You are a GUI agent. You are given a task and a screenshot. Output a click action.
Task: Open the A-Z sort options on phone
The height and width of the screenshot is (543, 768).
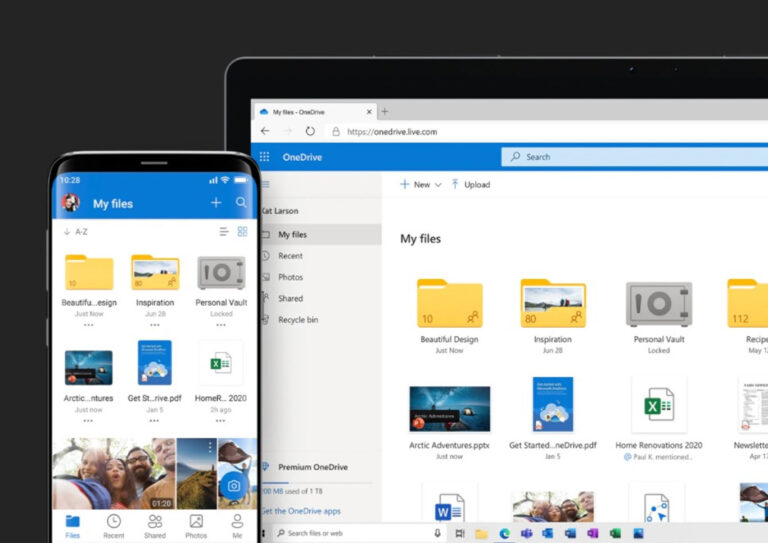point(76,232)
